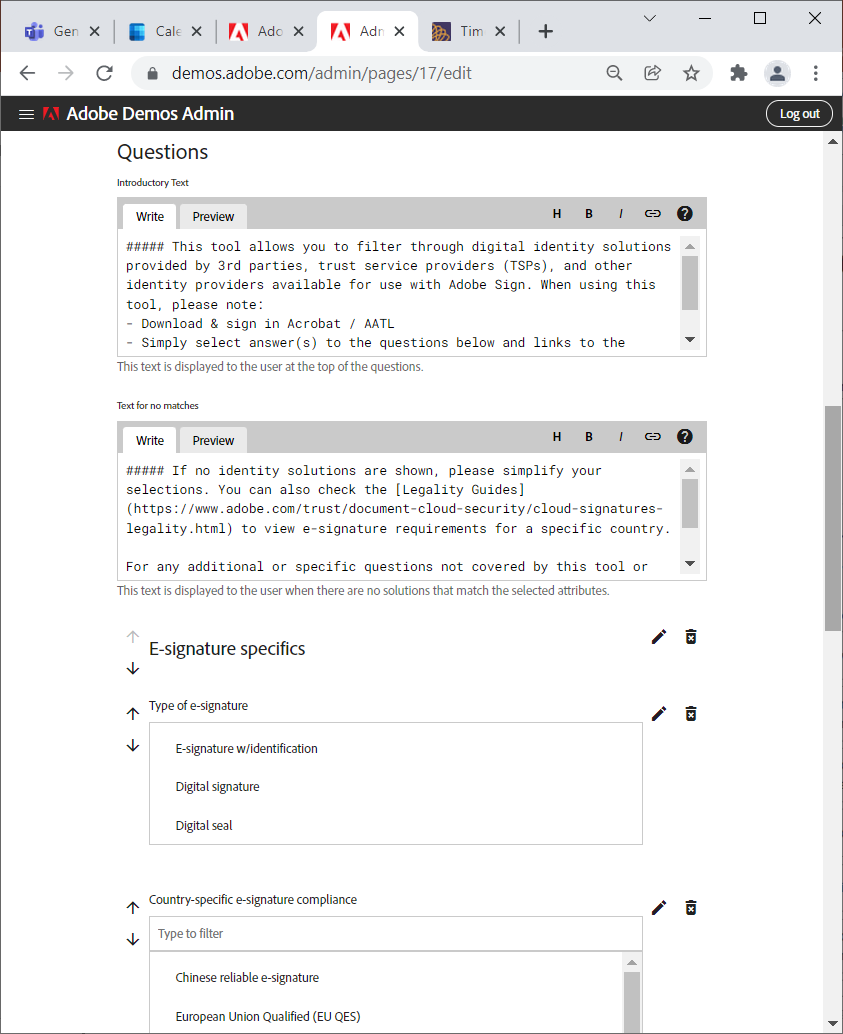
Task: Insert heading in Introductory Text editor
Action: [557, 214]
